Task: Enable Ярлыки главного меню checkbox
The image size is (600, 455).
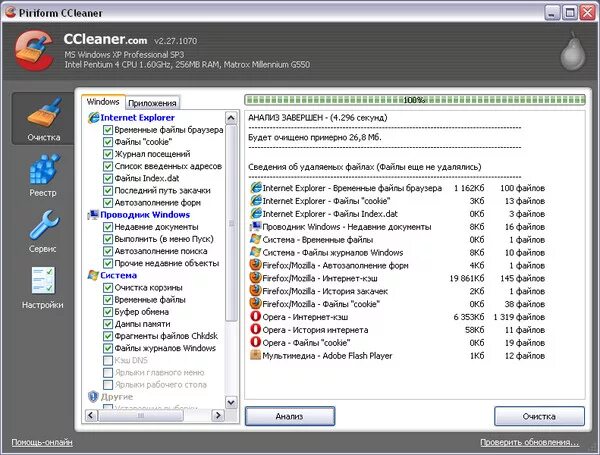Action: tap(108, 373)
